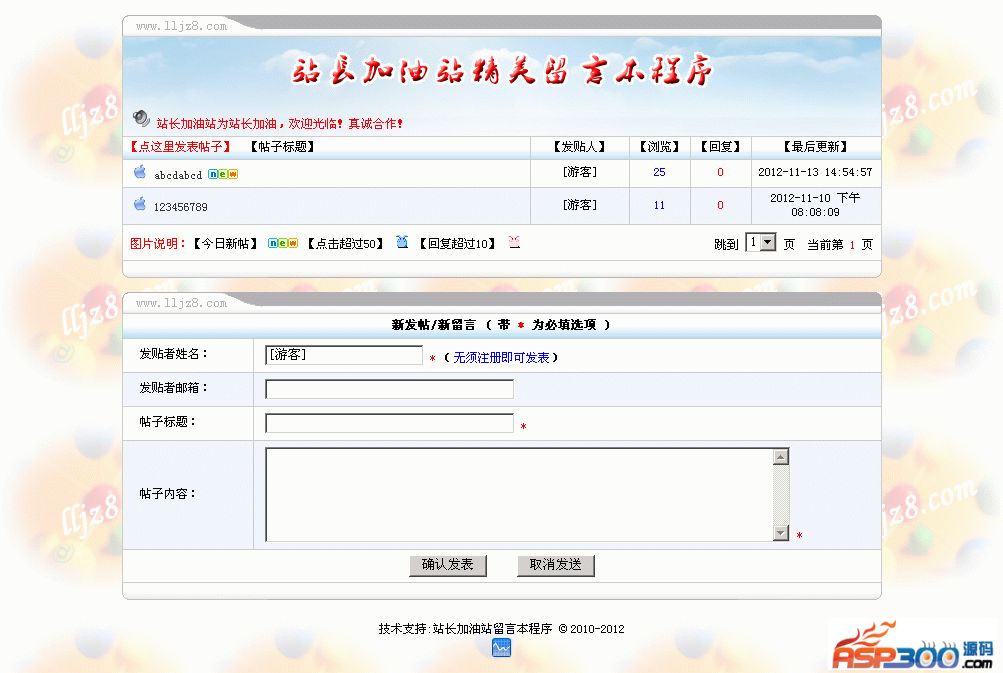
Task: Click the 站长加油站为站长加油 announcement text
Action: (280, 123)
